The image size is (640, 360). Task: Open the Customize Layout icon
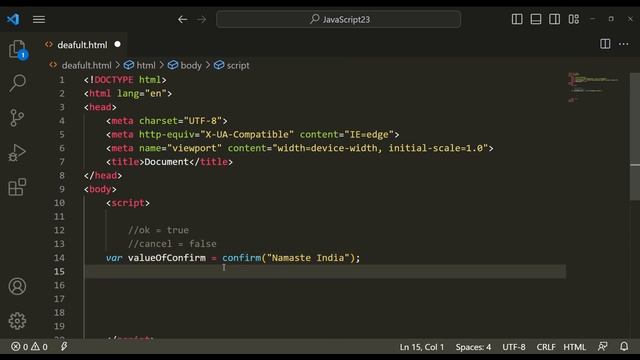coord(573,19)
